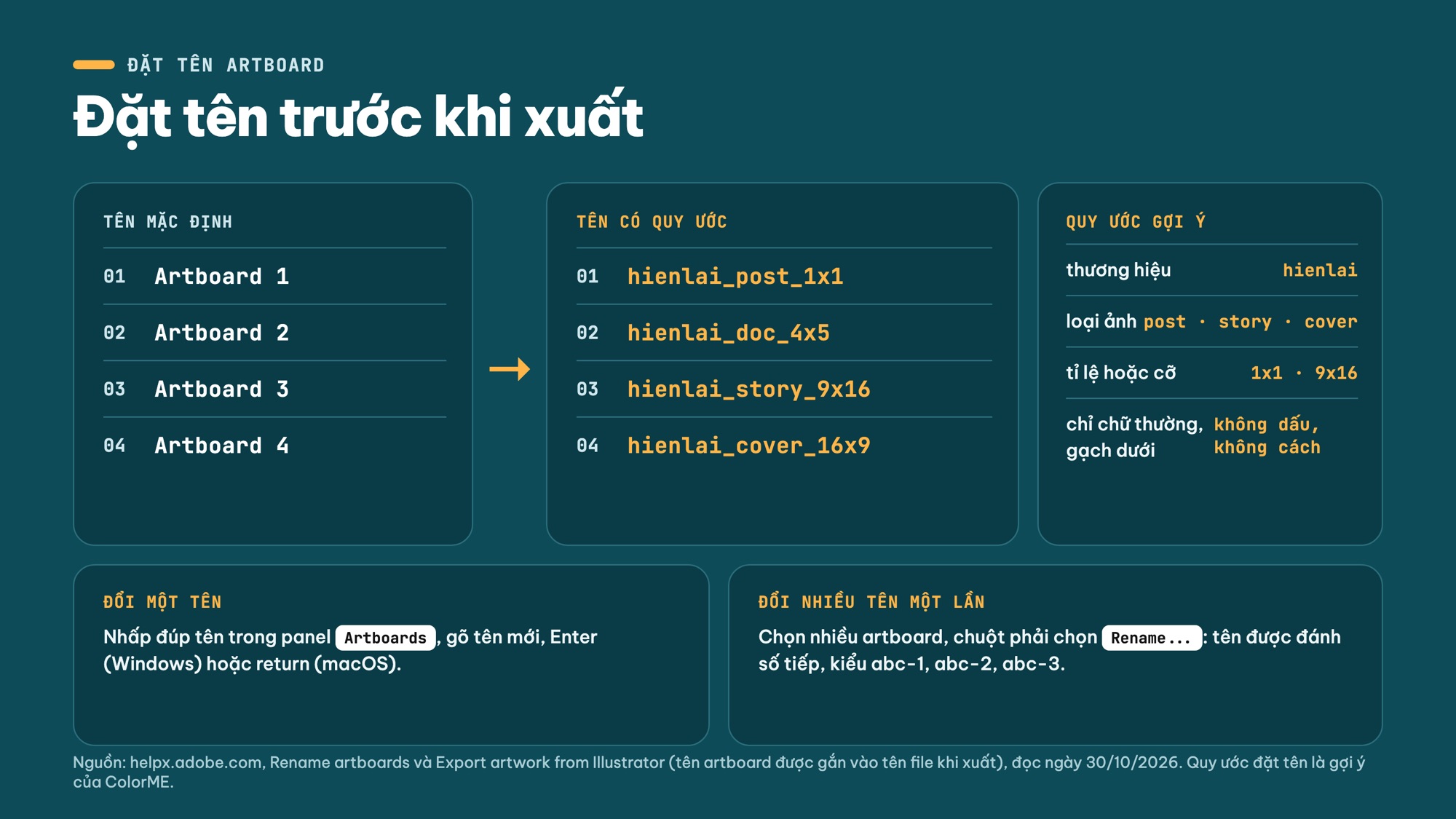Image resolution: width=1456 pixels, height=819 pixels.
Task: Click the '9x16' ratio value in the Quy ước card
Action: [1336, 373]
